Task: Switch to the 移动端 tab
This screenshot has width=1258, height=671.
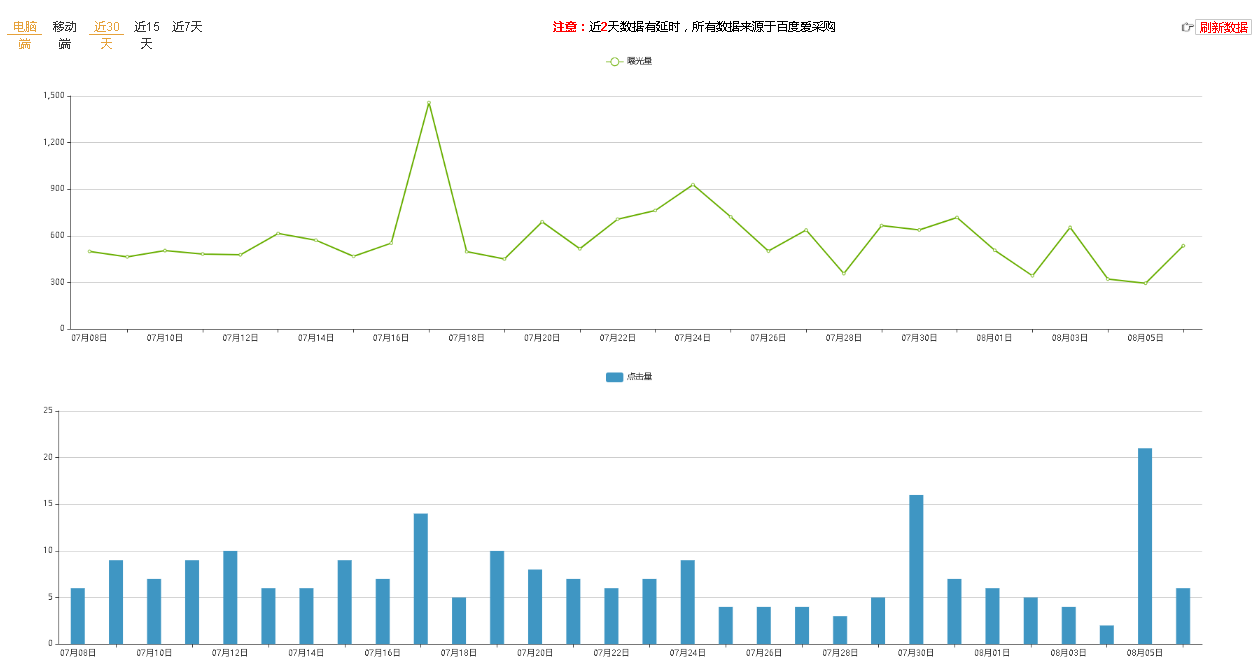Action: (65, 35)
